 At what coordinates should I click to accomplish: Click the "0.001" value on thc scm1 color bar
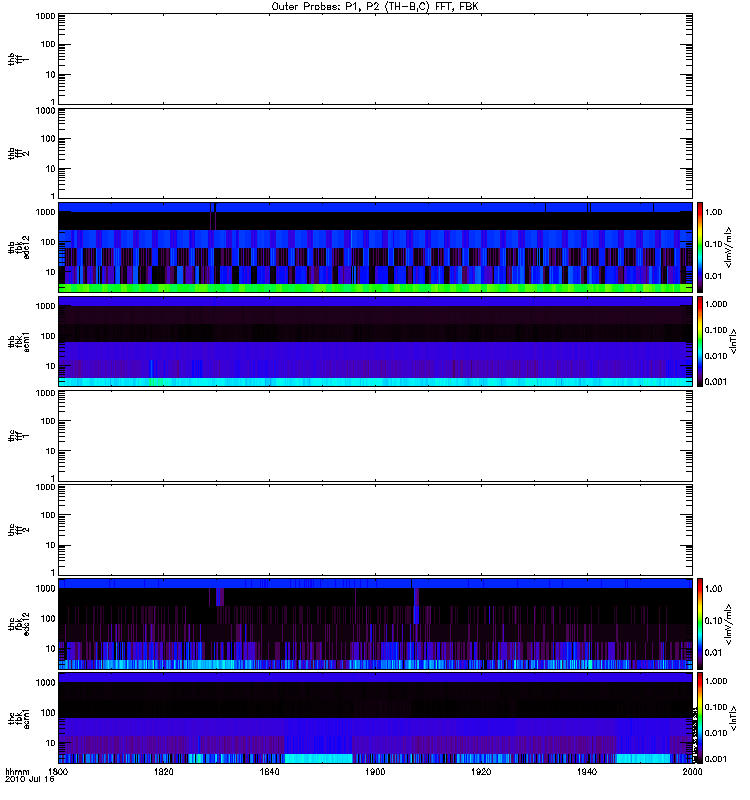(x=716, y=759)
